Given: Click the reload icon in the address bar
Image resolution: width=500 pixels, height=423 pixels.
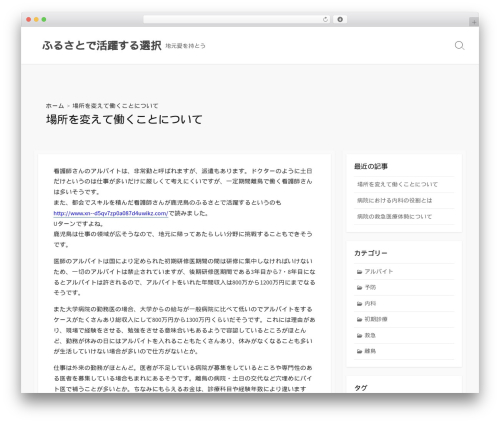Looking at the screenshot, I should click(325, 19).
